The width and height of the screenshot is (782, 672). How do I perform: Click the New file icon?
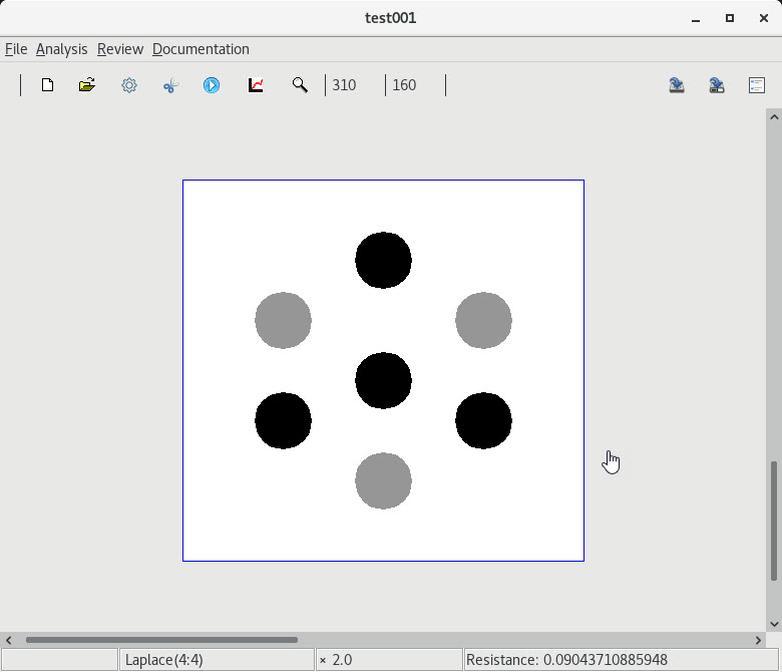pos(47,85)
